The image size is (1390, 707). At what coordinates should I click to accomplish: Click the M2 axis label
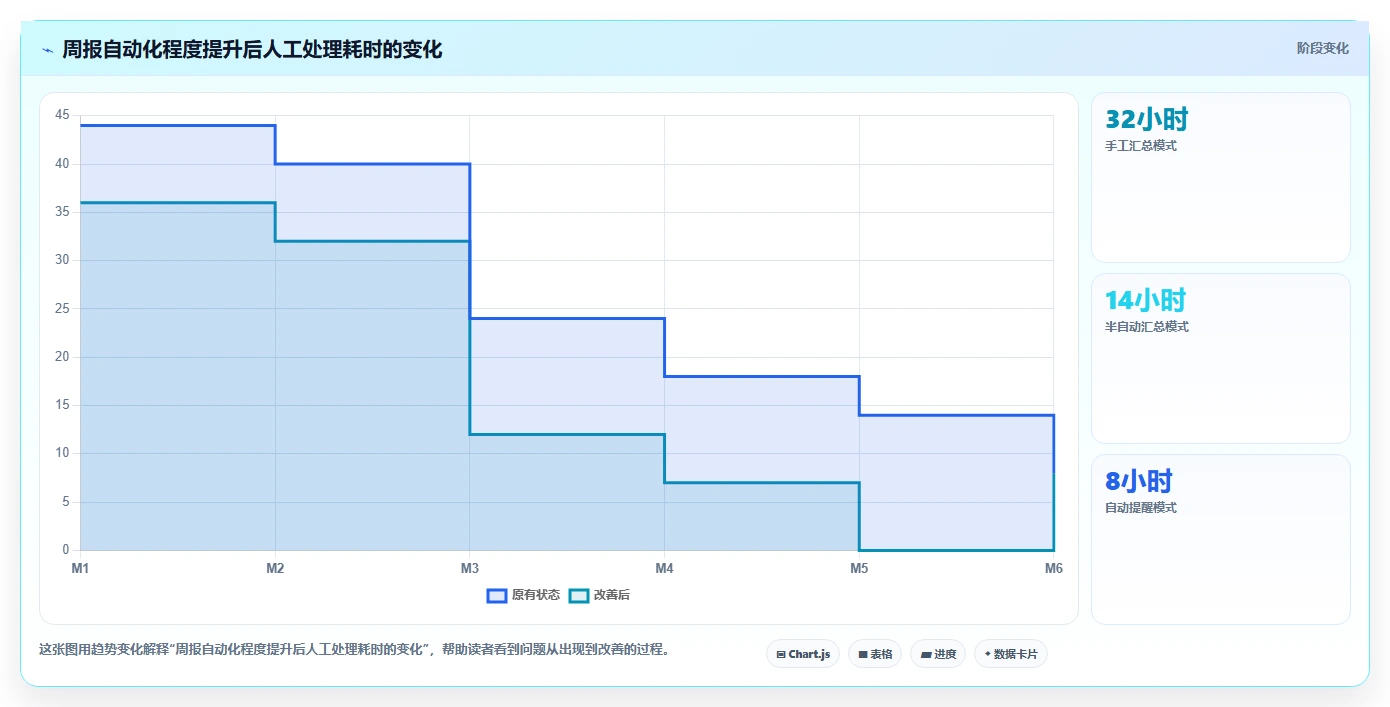(275, 569)
